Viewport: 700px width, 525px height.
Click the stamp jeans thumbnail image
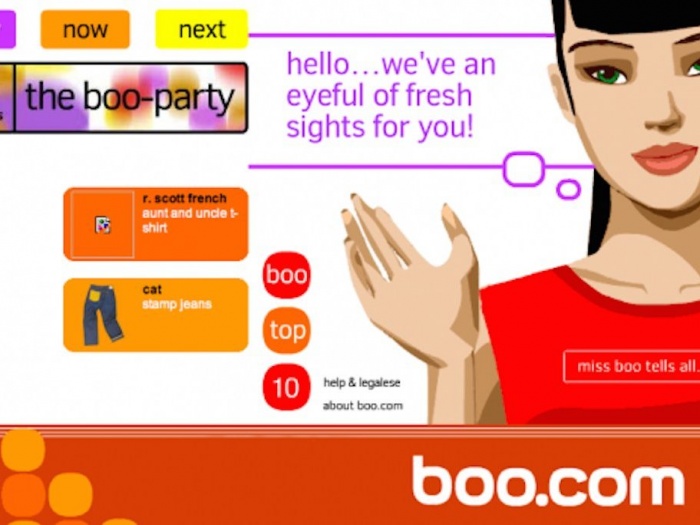pos(102,315)
